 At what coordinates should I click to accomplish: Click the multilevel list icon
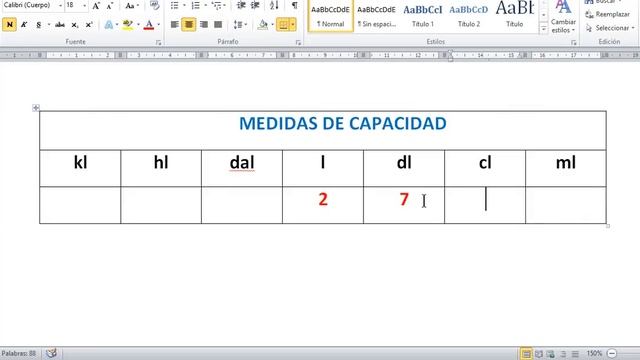216,6
